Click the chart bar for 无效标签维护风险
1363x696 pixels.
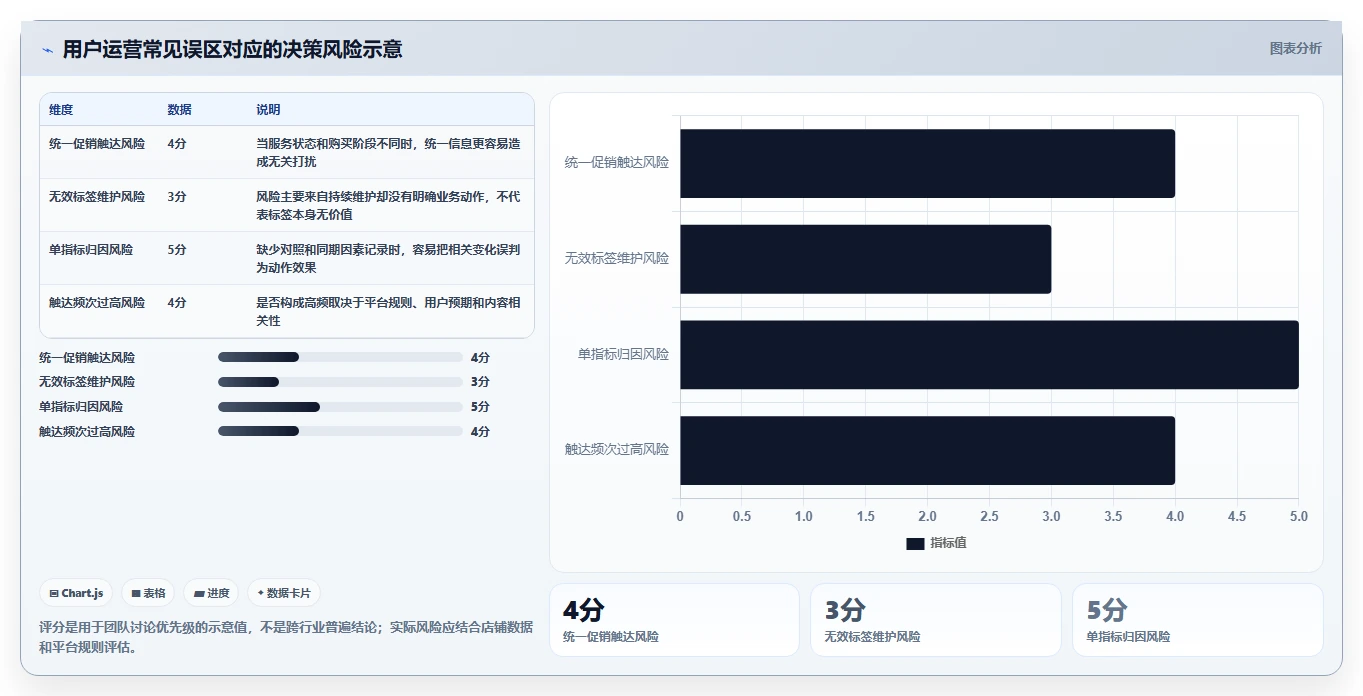tap(865, 259)
